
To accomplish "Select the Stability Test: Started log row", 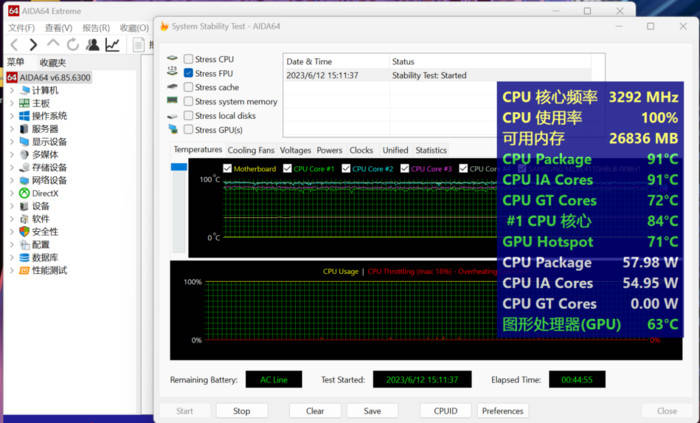I will [438, 75].
